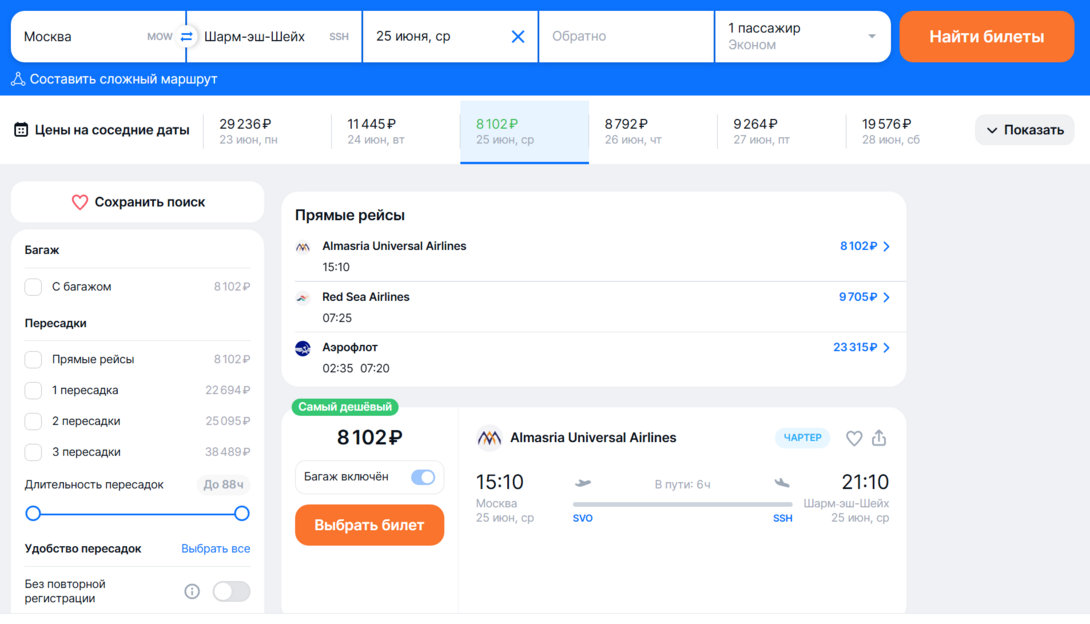
Task: Clear the departure date 25 июня
Action: [x=517, y=37]
